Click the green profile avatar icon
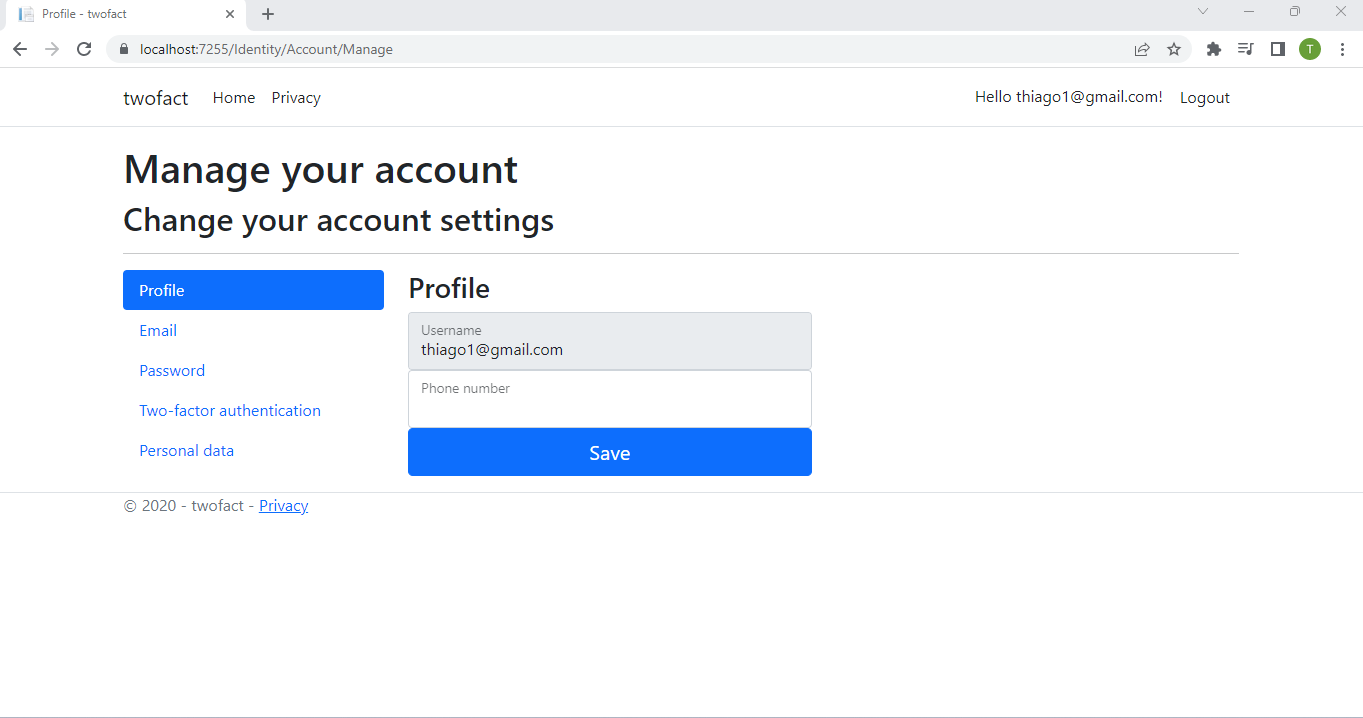This screenshot has height=718, width=1363. (1309, 48)
